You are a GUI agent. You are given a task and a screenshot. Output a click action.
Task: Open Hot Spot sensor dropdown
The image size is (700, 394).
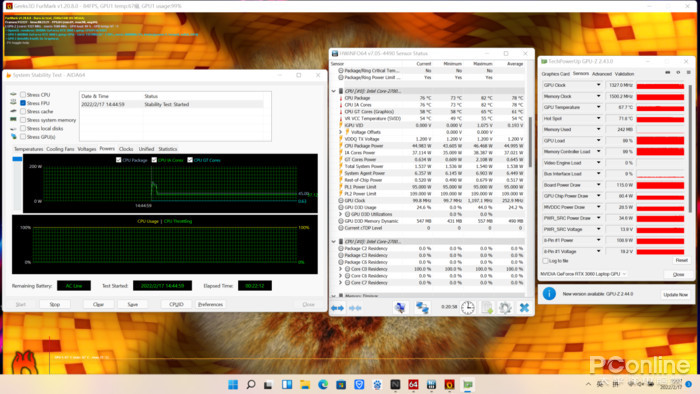coord(598,118)
